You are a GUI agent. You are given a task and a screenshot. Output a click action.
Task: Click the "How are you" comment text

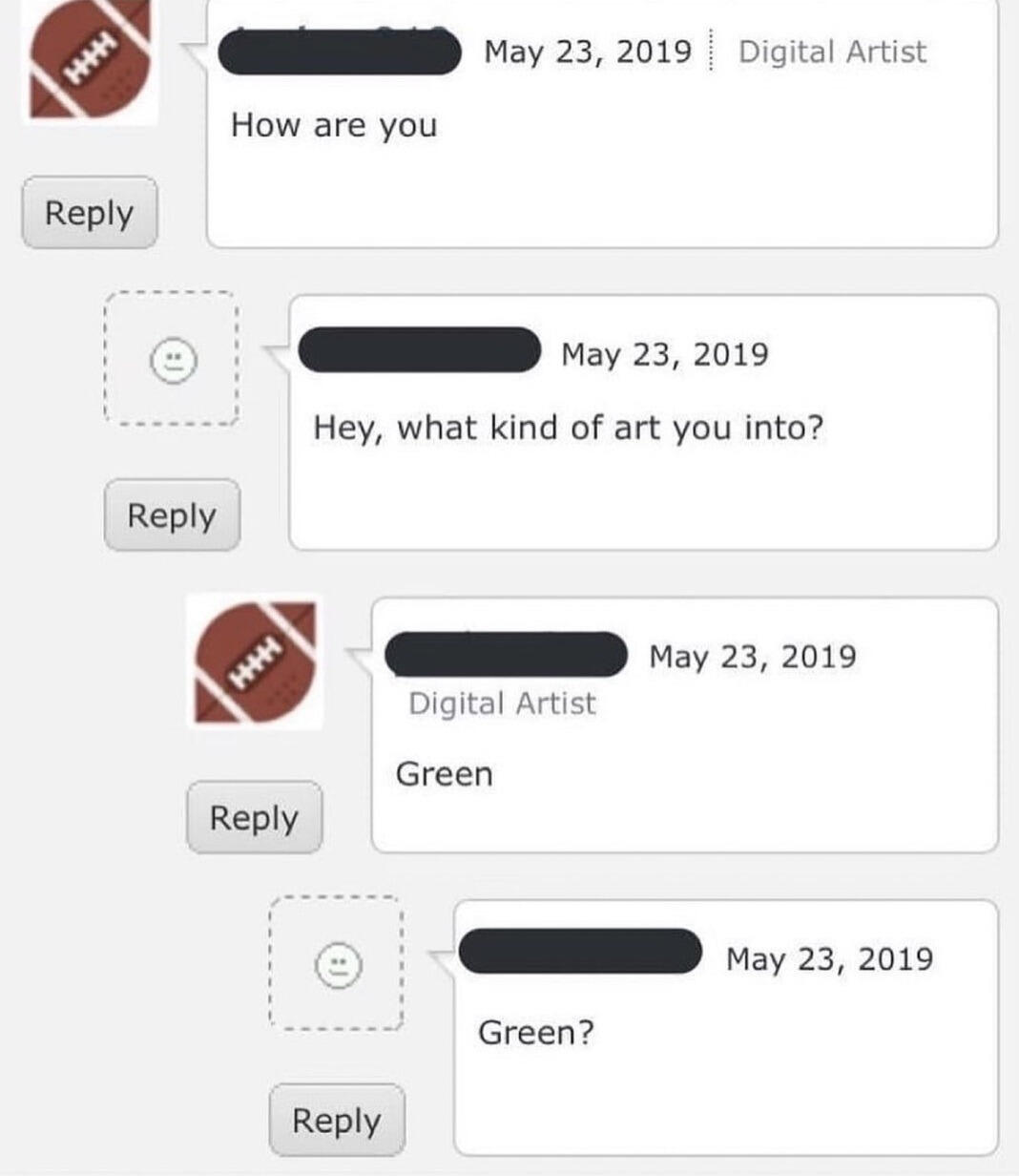point(334,125)
